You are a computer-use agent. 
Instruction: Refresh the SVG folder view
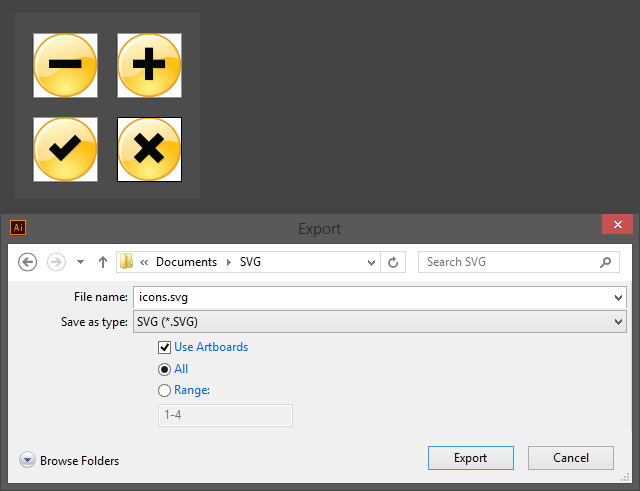pos(394,262)
